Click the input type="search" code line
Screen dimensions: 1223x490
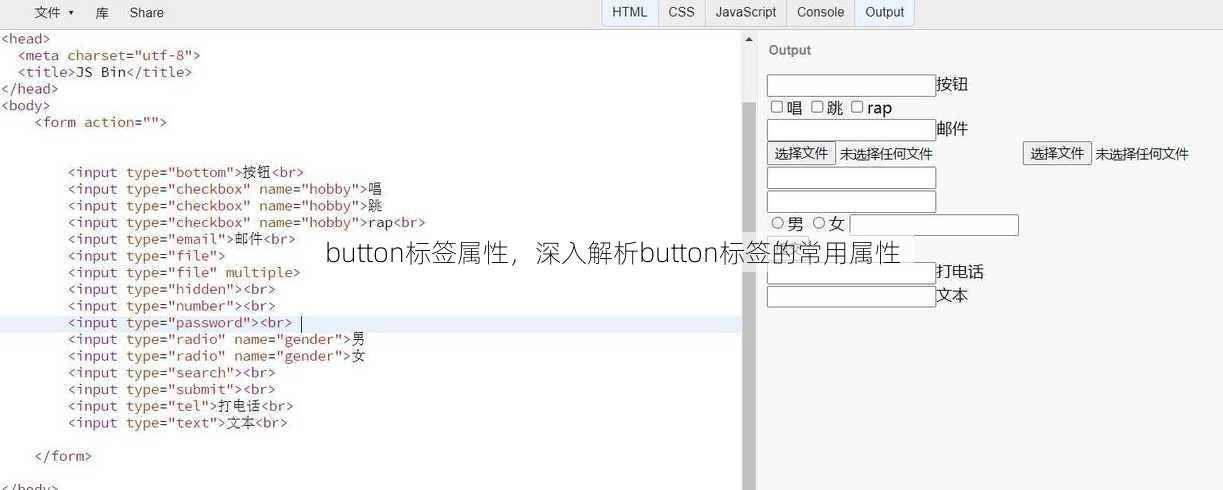pos(171,373)
